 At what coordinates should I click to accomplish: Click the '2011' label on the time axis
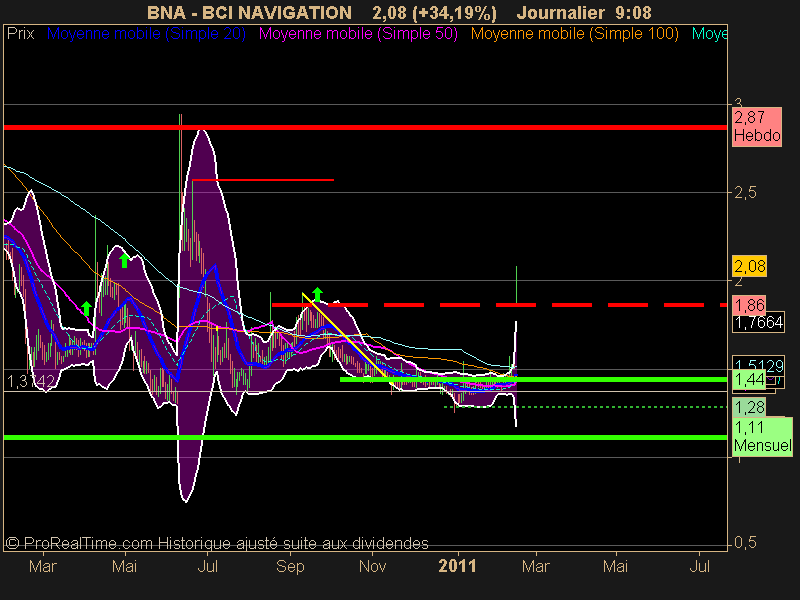click(x=457, y=566)
